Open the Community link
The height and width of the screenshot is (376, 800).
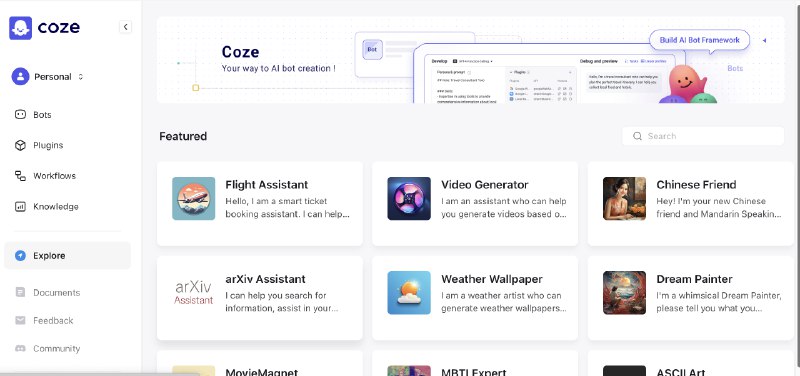[57, 349]
